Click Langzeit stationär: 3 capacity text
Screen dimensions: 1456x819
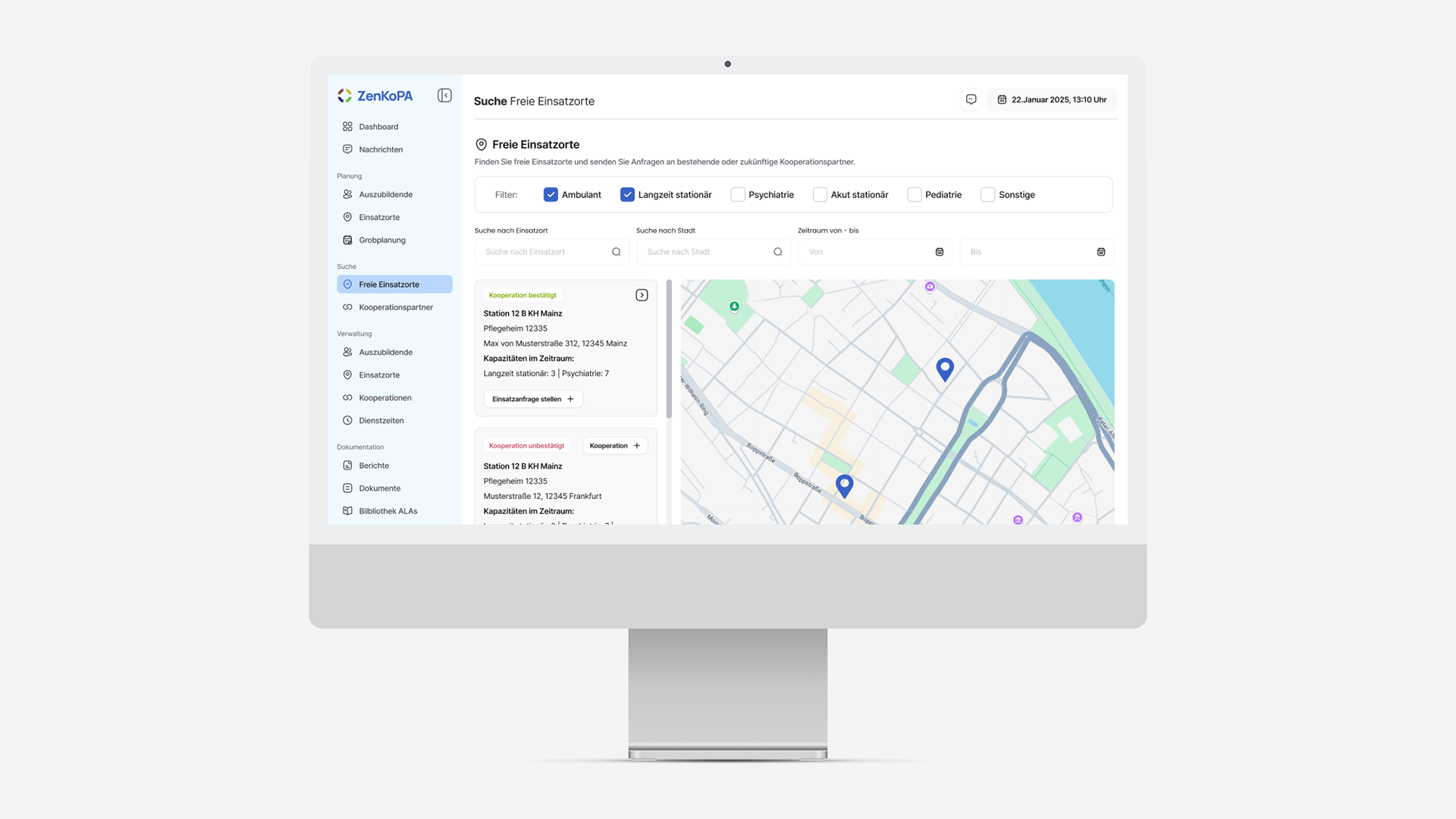point(519,373)
